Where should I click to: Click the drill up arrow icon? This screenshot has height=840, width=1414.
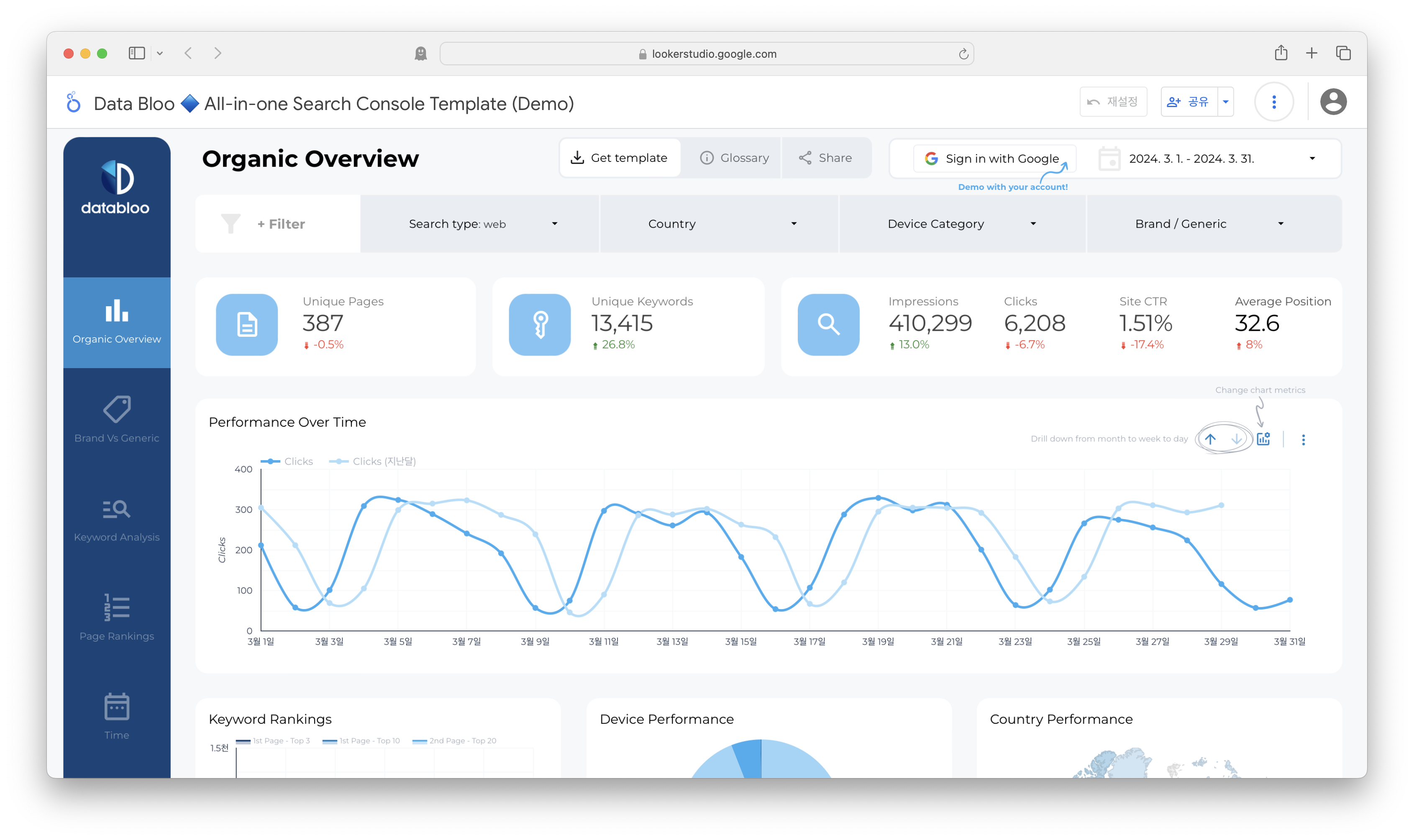(x=1210, y=439)
